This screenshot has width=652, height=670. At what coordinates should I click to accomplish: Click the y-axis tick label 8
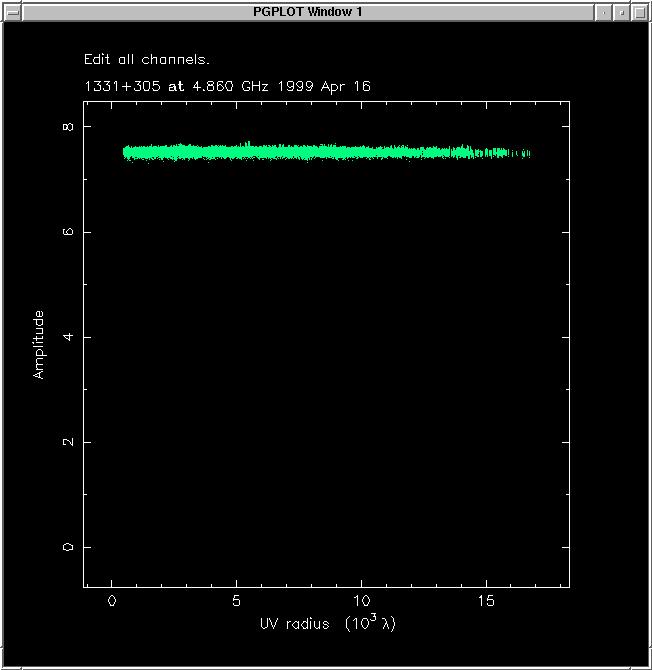[x=69, y=127]
